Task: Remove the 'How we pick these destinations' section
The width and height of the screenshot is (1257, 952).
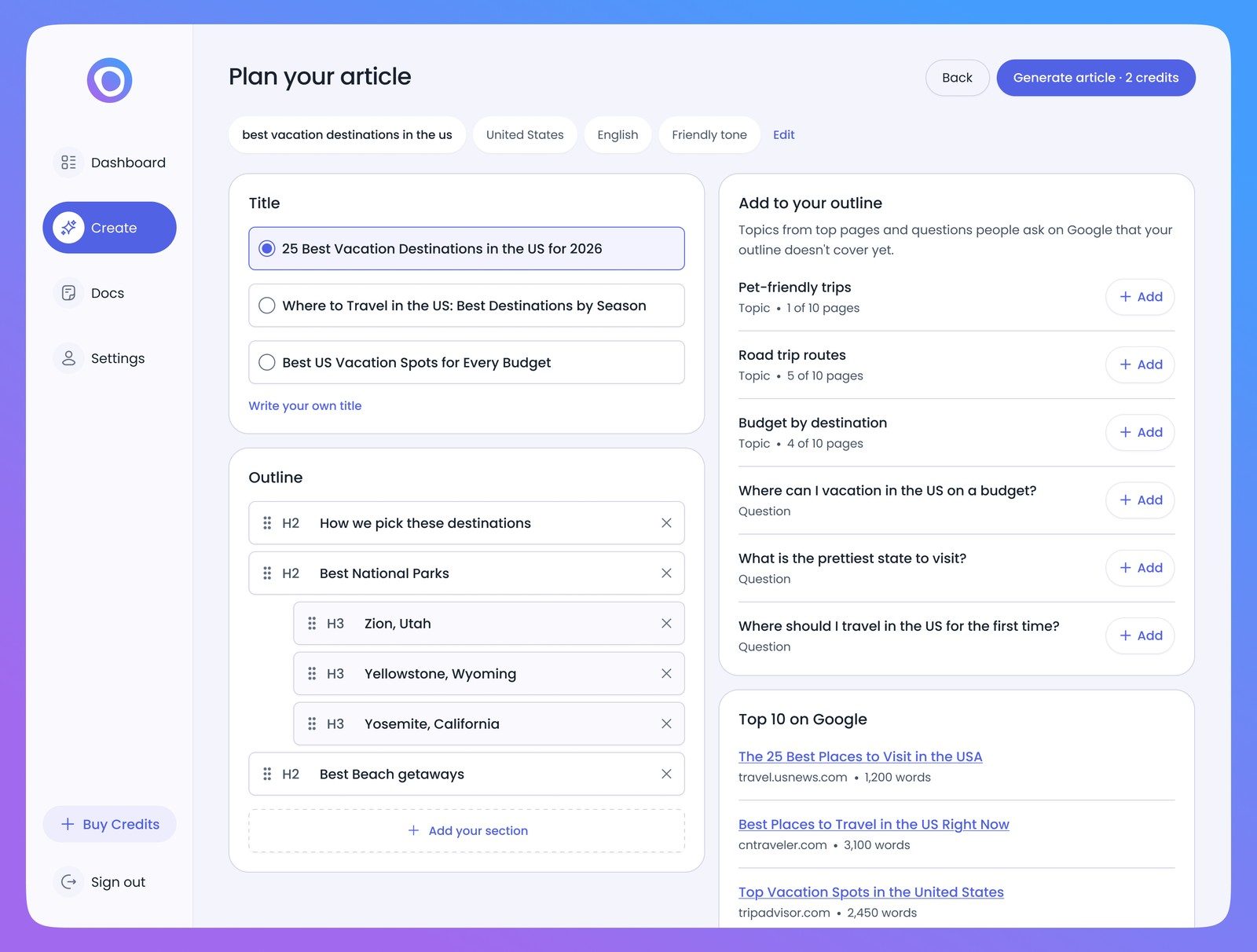Action: pos(666,523)
